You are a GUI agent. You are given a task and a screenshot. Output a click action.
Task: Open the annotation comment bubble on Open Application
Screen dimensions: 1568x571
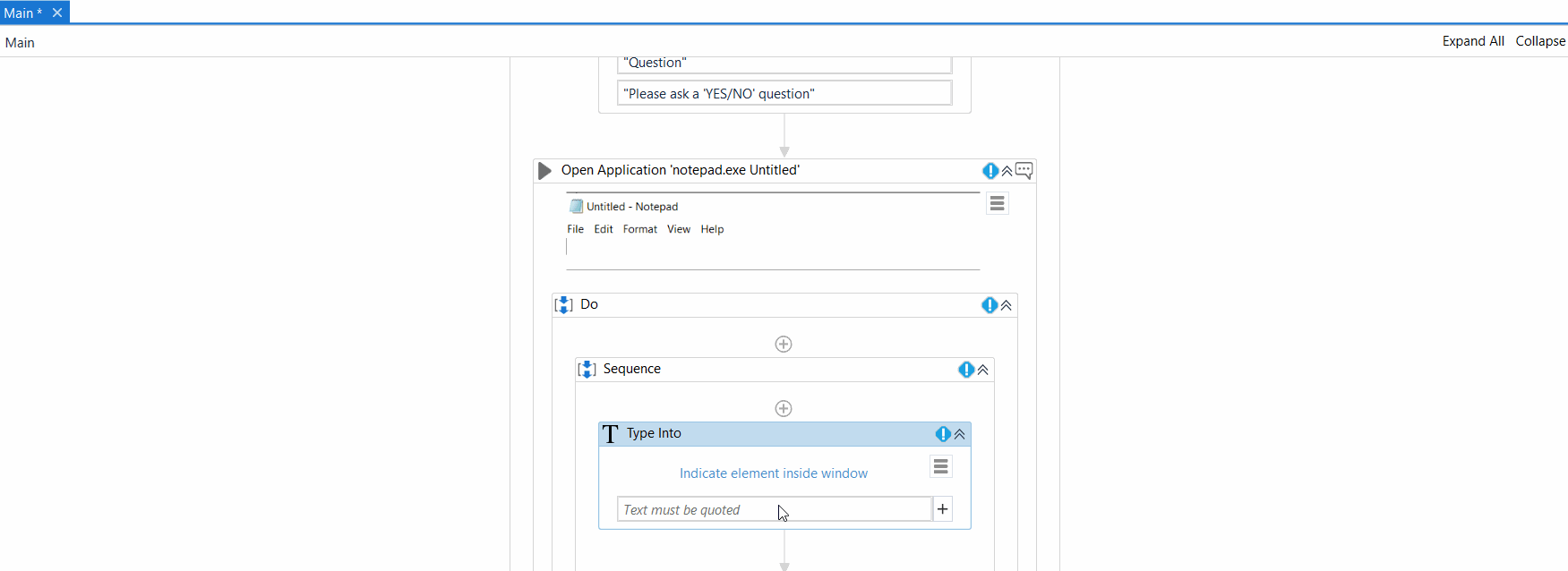coord(1024,170)
